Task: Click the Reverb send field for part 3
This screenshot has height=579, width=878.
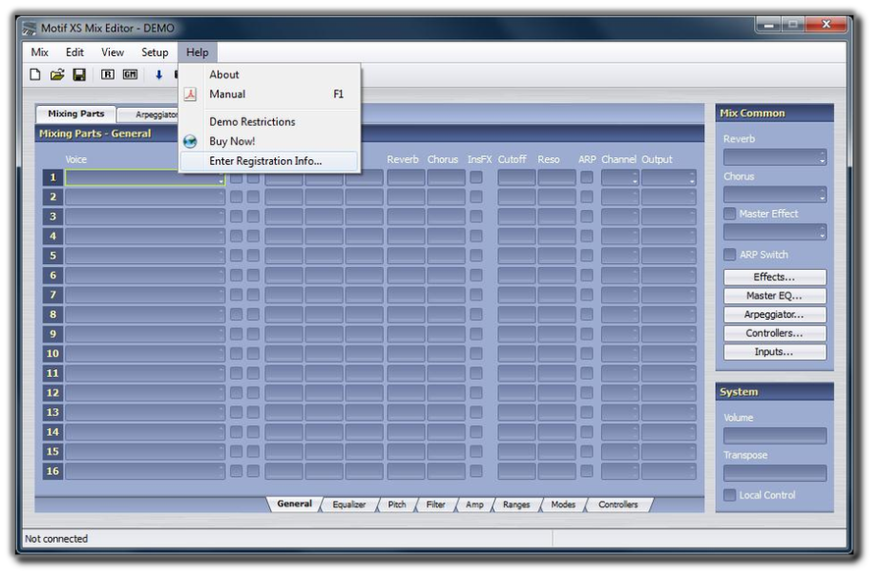Action: point(406,217)
